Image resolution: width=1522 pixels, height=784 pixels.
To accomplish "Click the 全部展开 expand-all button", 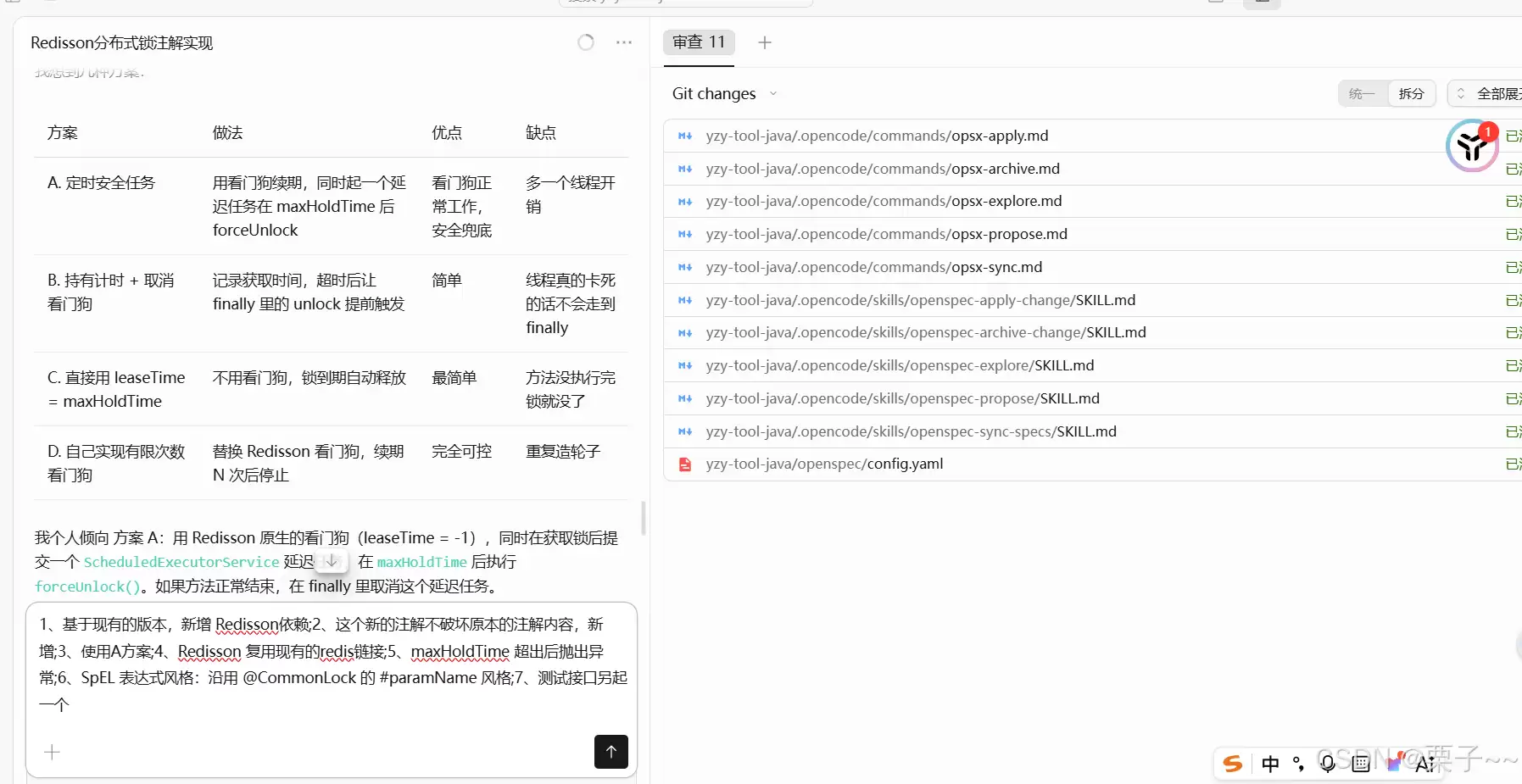I will tap(1486, 93).
